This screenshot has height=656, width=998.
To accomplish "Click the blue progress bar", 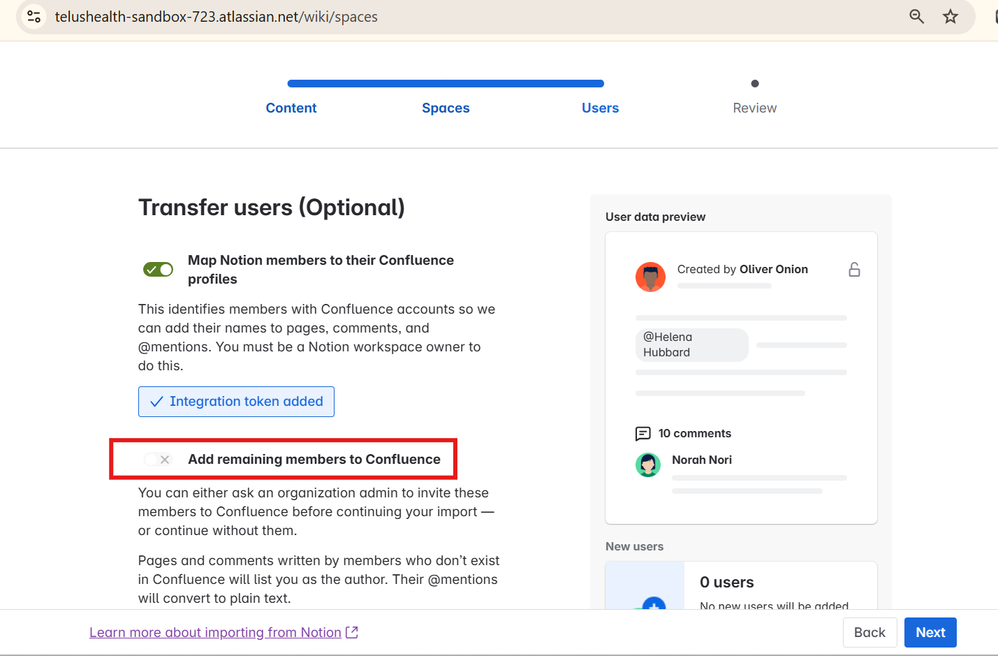I will point(446,83).
